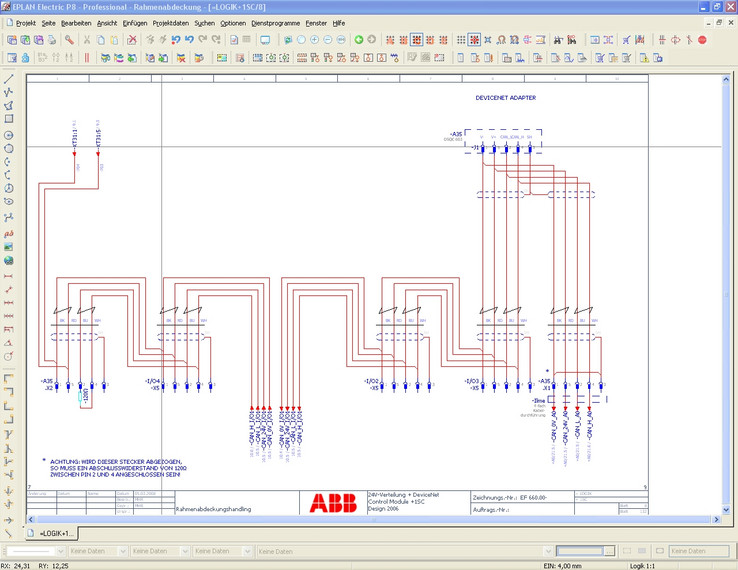Toggle the highlighted snap-to-grid button
Viewport: 738px width, 570px height.
(x=475, y=40)
